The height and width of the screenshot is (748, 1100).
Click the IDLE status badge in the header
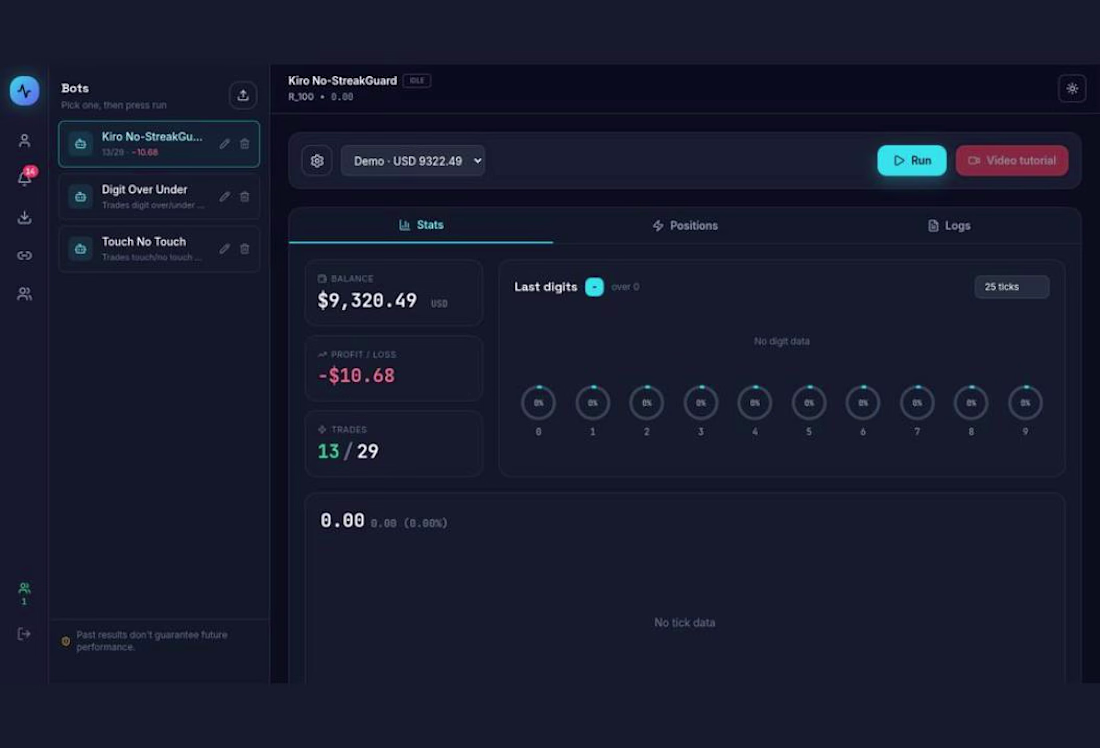(x=417, y=81)
